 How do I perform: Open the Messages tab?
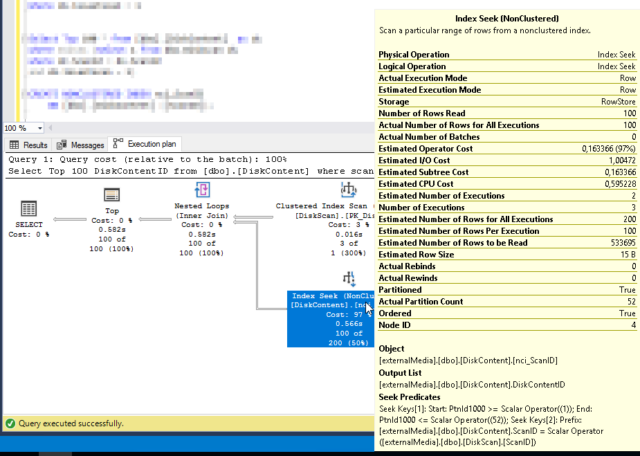tap(81, 145)
